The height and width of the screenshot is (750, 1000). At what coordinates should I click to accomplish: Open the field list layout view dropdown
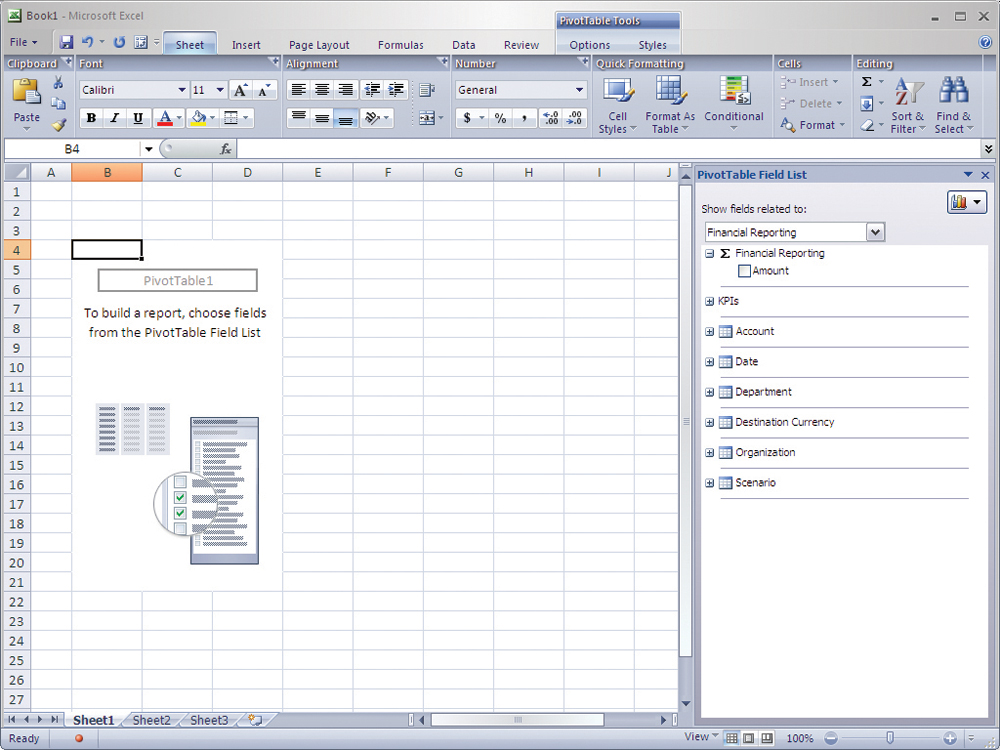[x=967, y=203]
